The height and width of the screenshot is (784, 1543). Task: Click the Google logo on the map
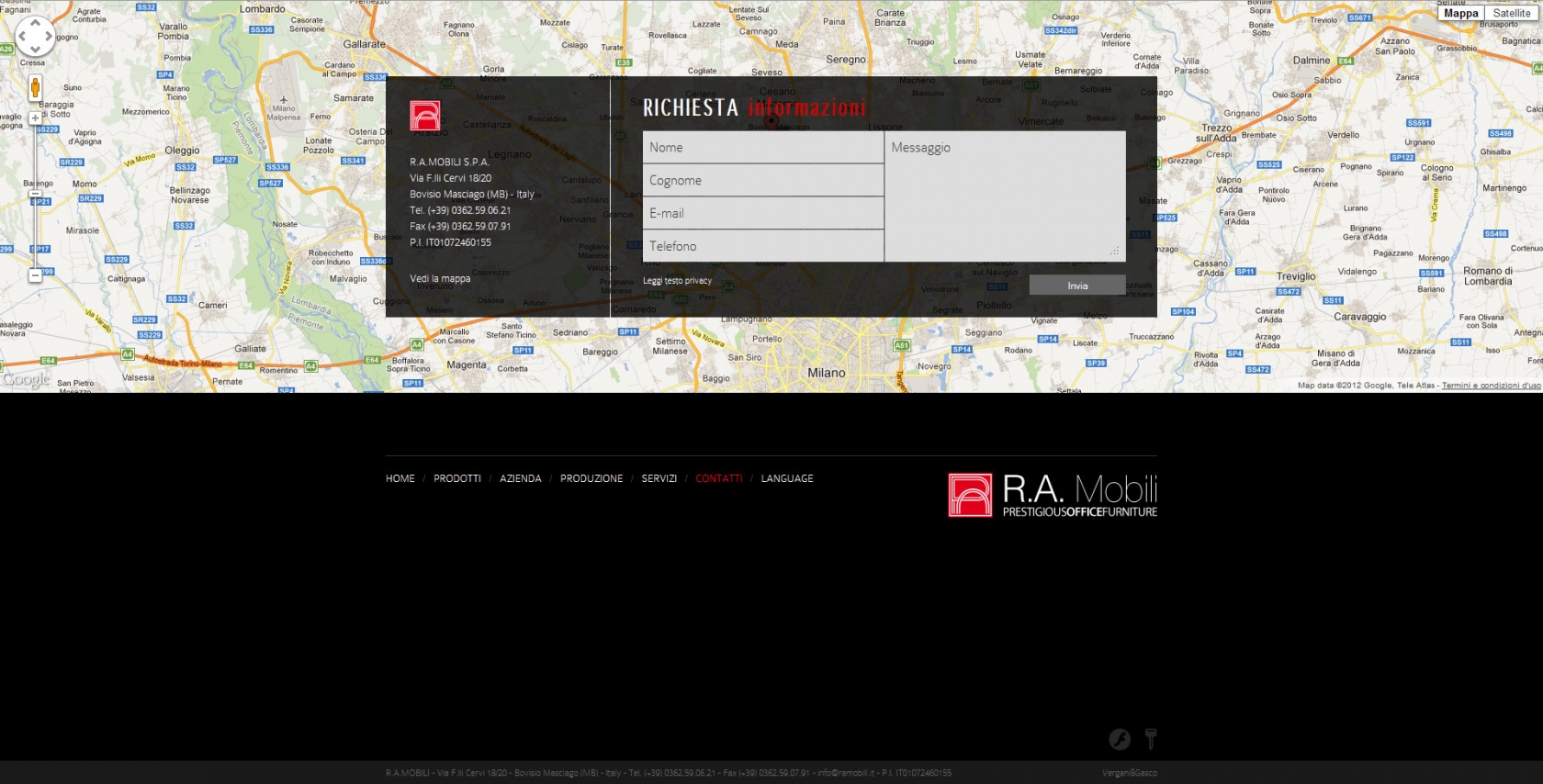click(x=27, y=379)
